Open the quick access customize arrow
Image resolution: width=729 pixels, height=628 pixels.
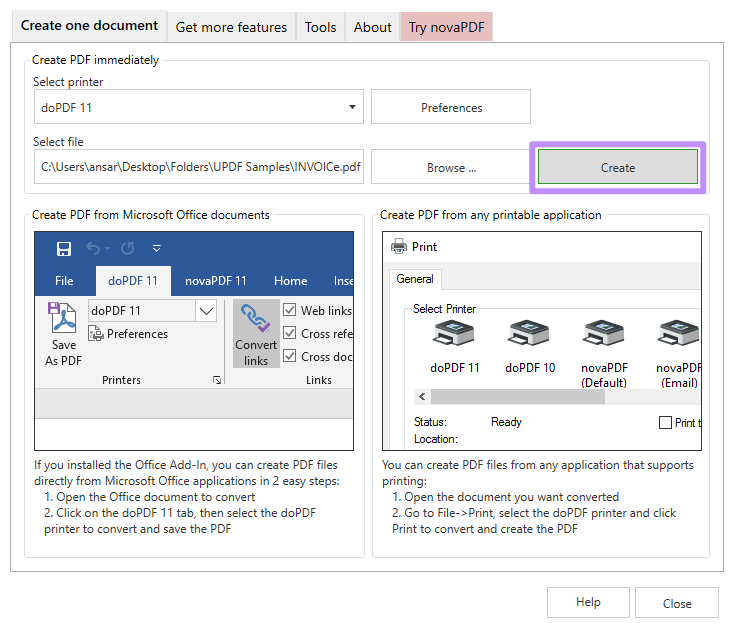point(157,249)
